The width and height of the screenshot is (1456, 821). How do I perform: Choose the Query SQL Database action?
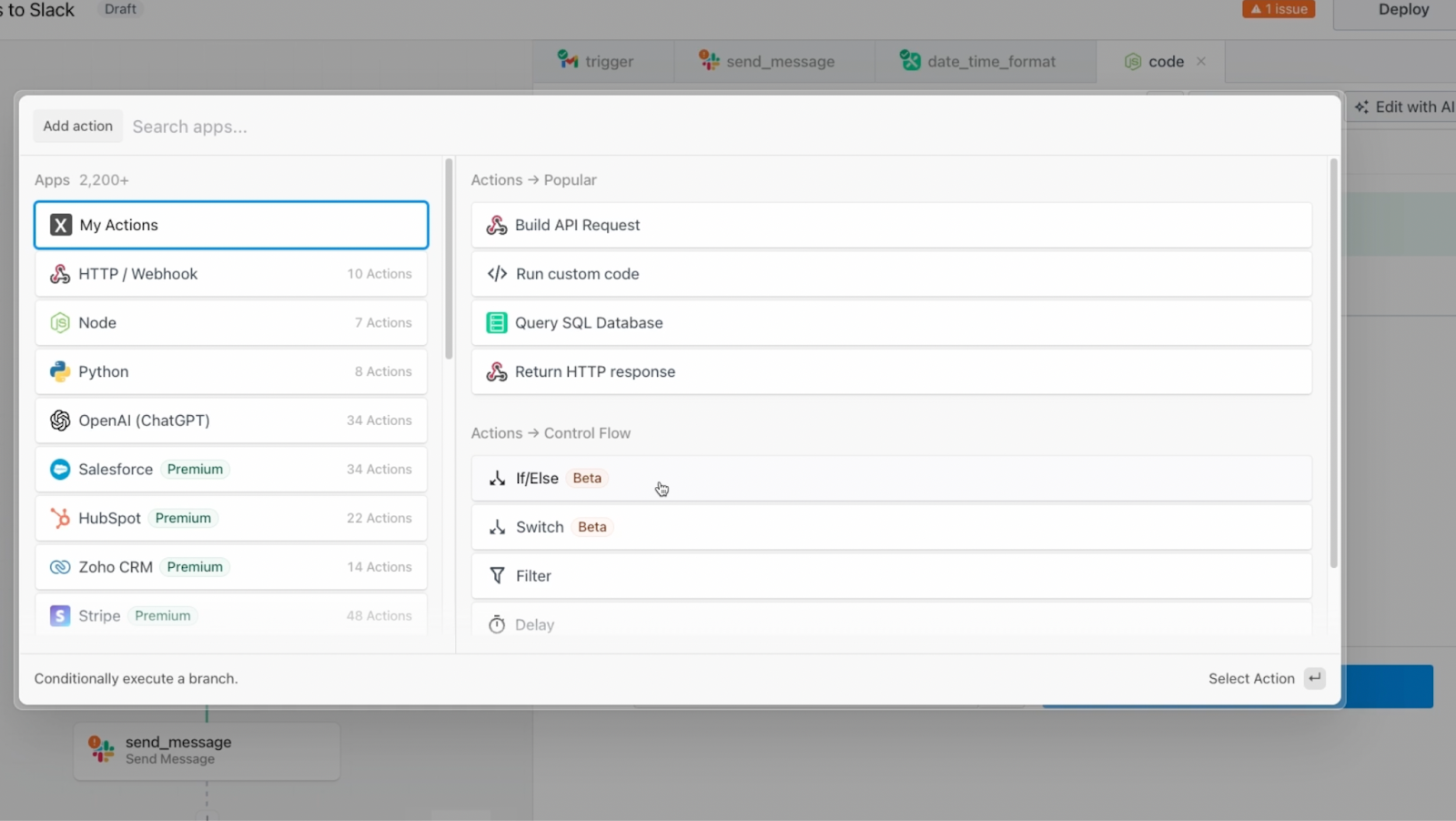pos(891,323)
